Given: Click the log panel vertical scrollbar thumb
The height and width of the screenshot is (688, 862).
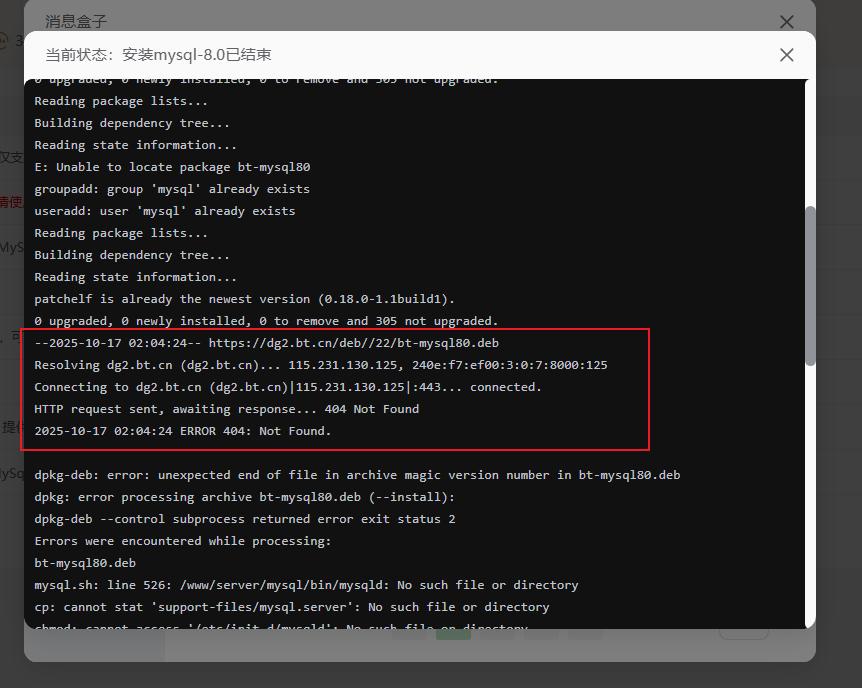Looking at the screenshot, I should (x=810, y=286).
